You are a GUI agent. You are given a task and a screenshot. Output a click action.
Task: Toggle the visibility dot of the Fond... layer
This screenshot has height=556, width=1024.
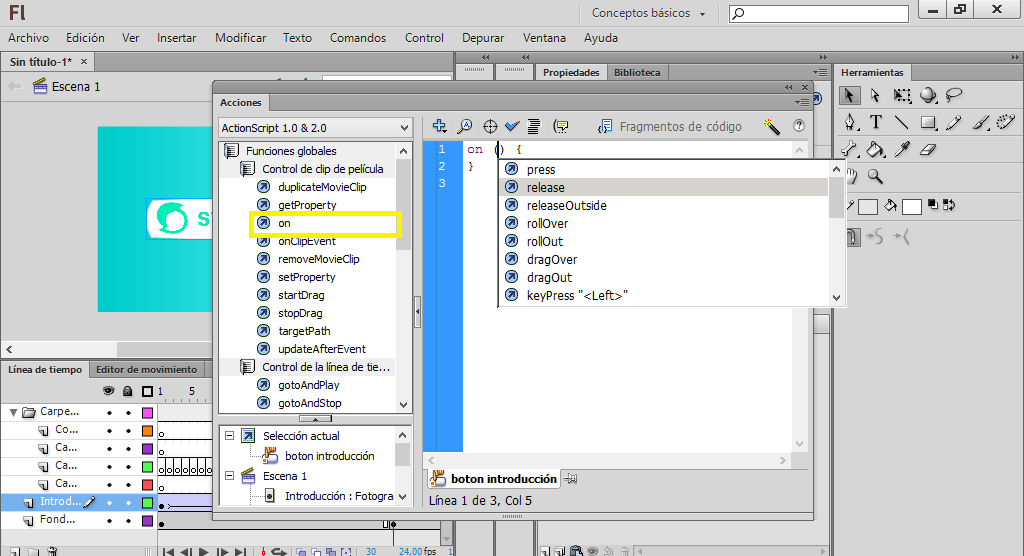109,521
